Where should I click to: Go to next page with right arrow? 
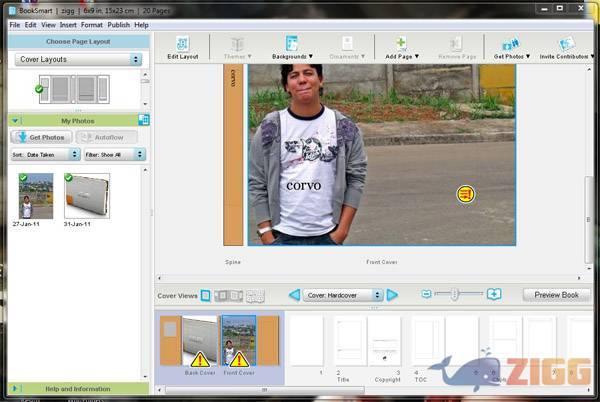pyautogui.click(x=392, y=295)
